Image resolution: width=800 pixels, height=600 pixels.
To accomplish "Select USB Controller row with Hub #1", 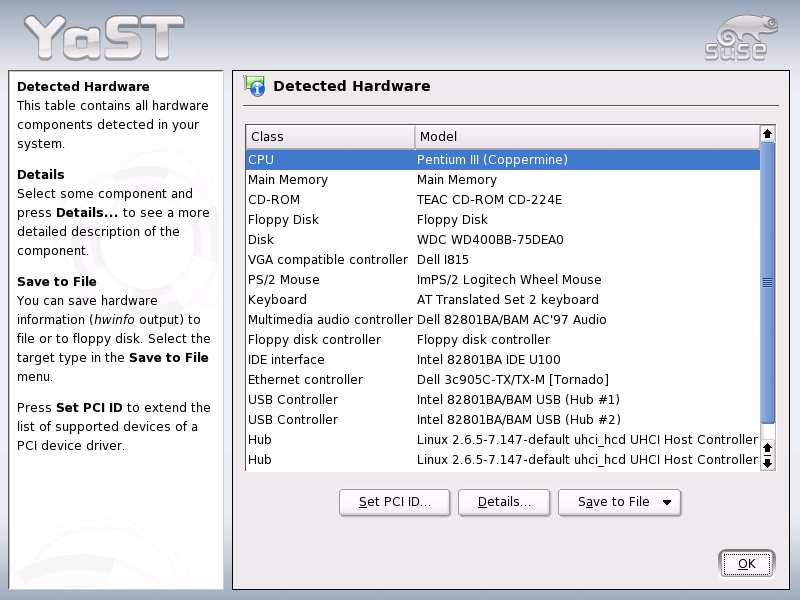I will (503, 399).
